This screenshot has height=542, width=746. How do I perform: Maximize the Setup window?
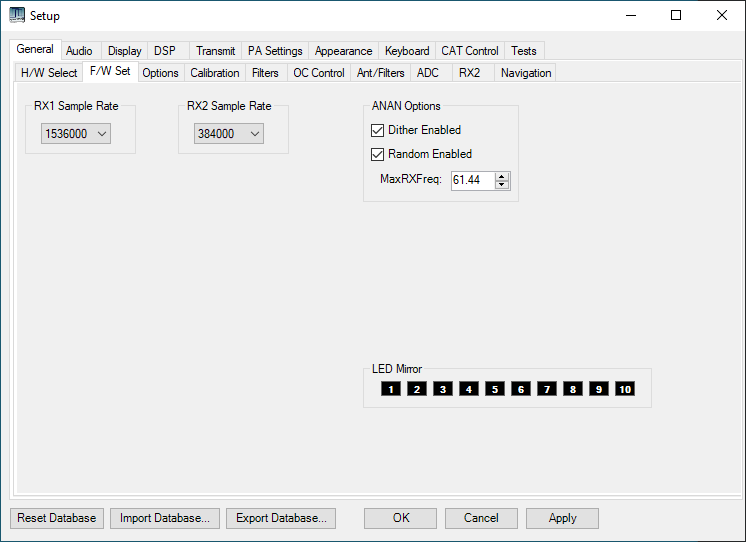[676, 15]
